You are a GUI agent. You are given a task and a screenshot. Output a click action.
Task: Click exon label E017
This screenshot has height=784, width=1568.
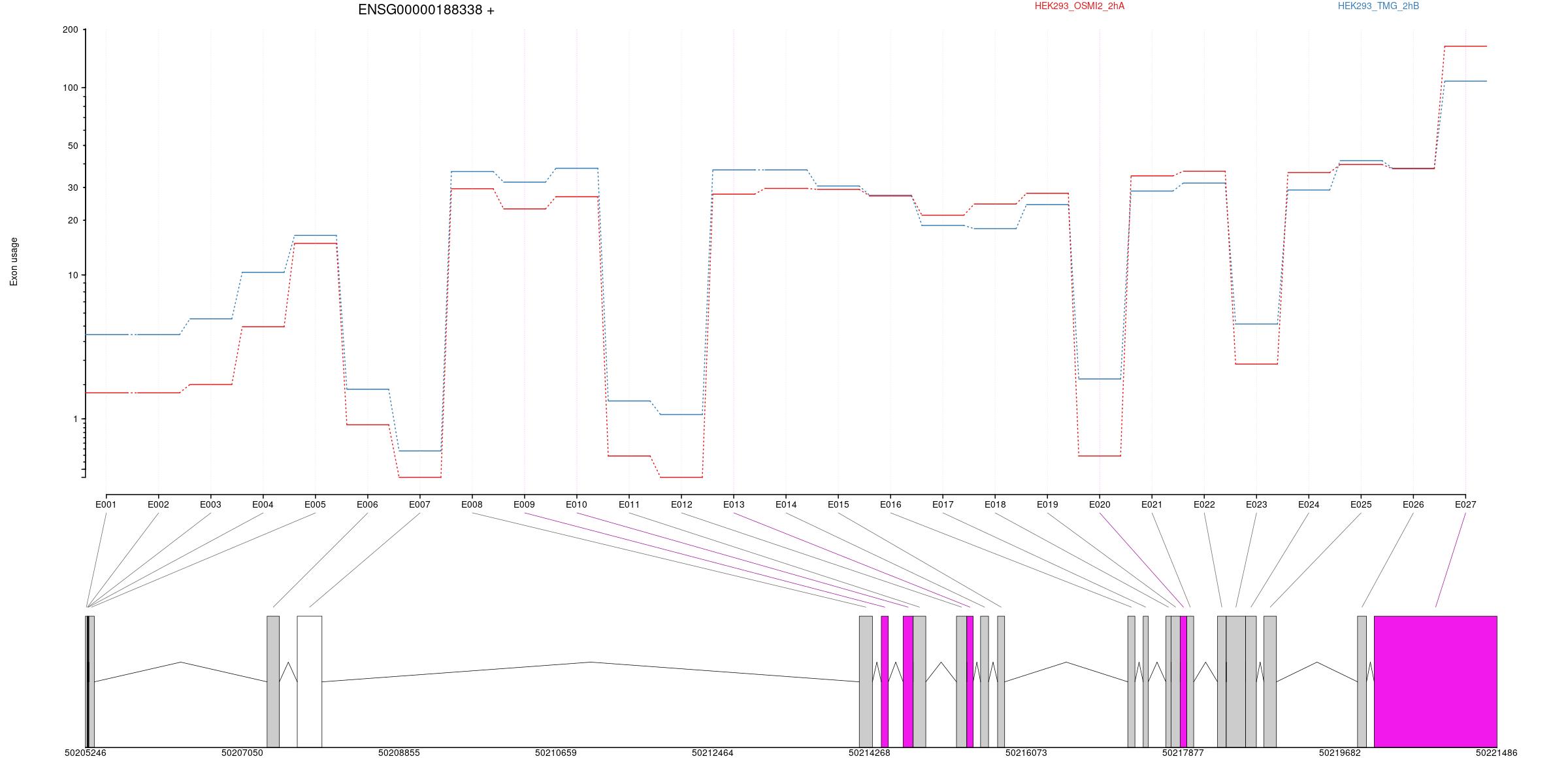tap(943, 504)
